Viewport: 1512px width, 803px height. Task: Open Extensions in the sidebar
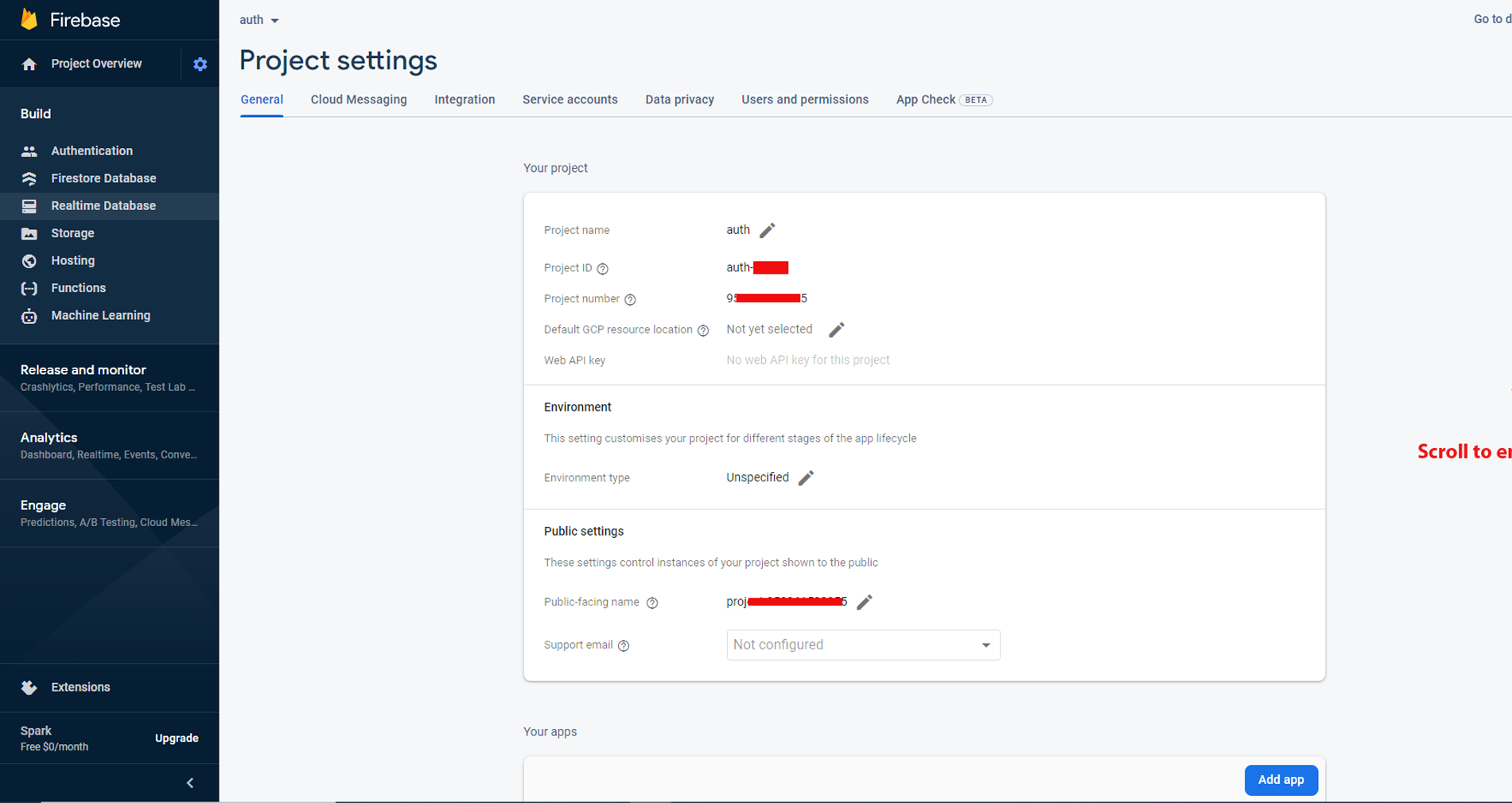[80, 688]
